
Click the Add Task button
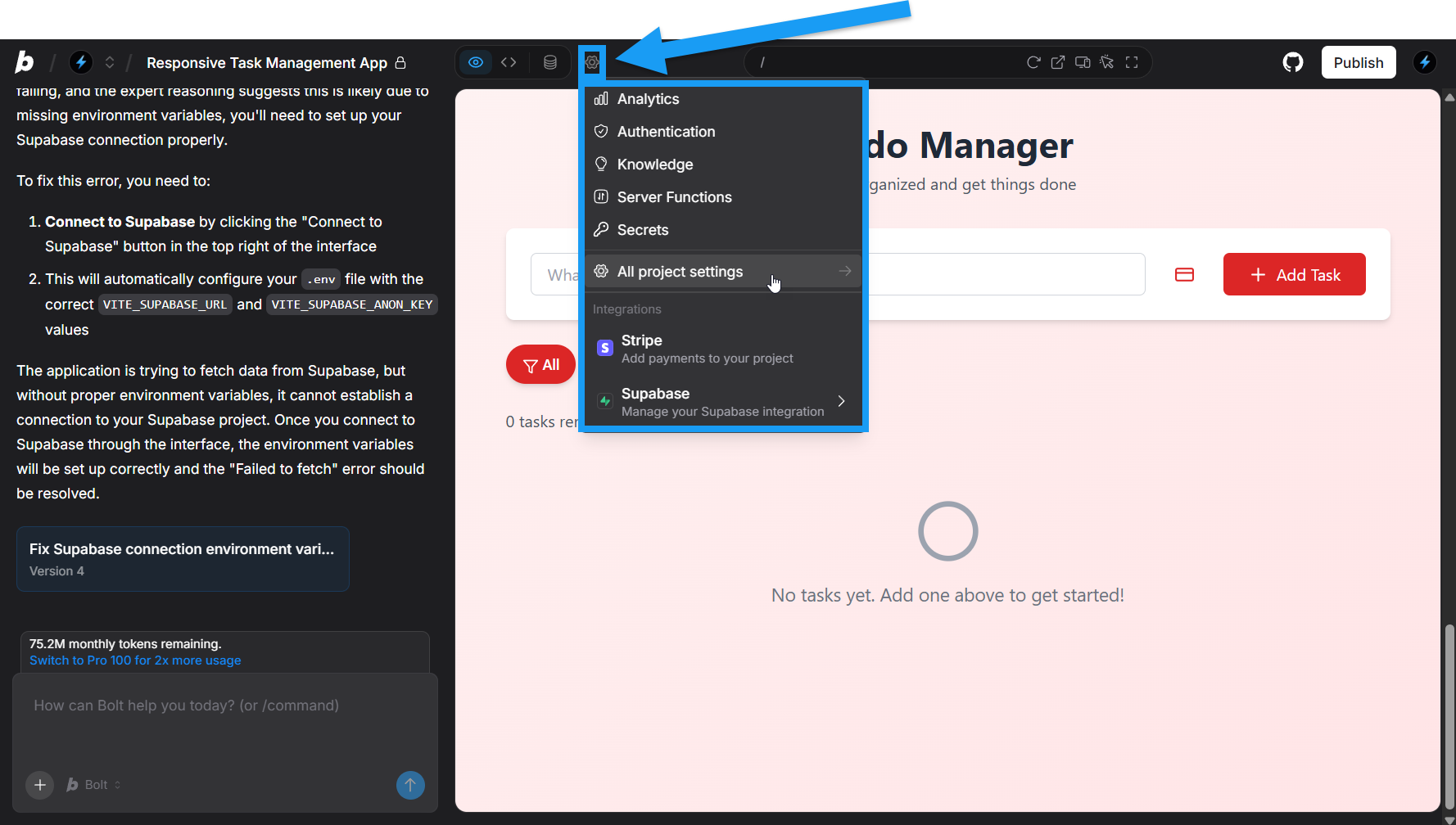coord(1294,275)
